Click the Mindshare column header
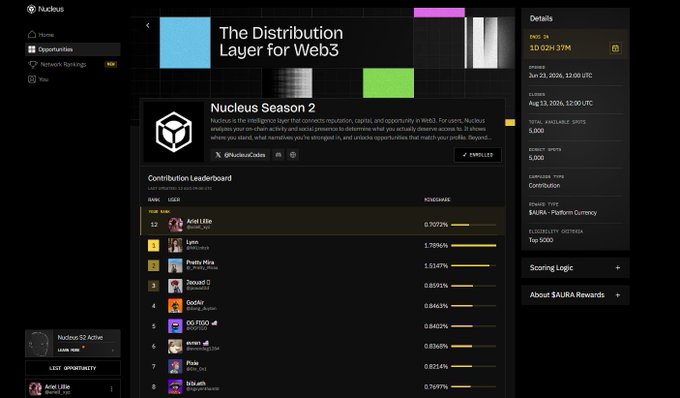Image resolution: width=680 pixels, height=398 pixels. coord(437,200)
